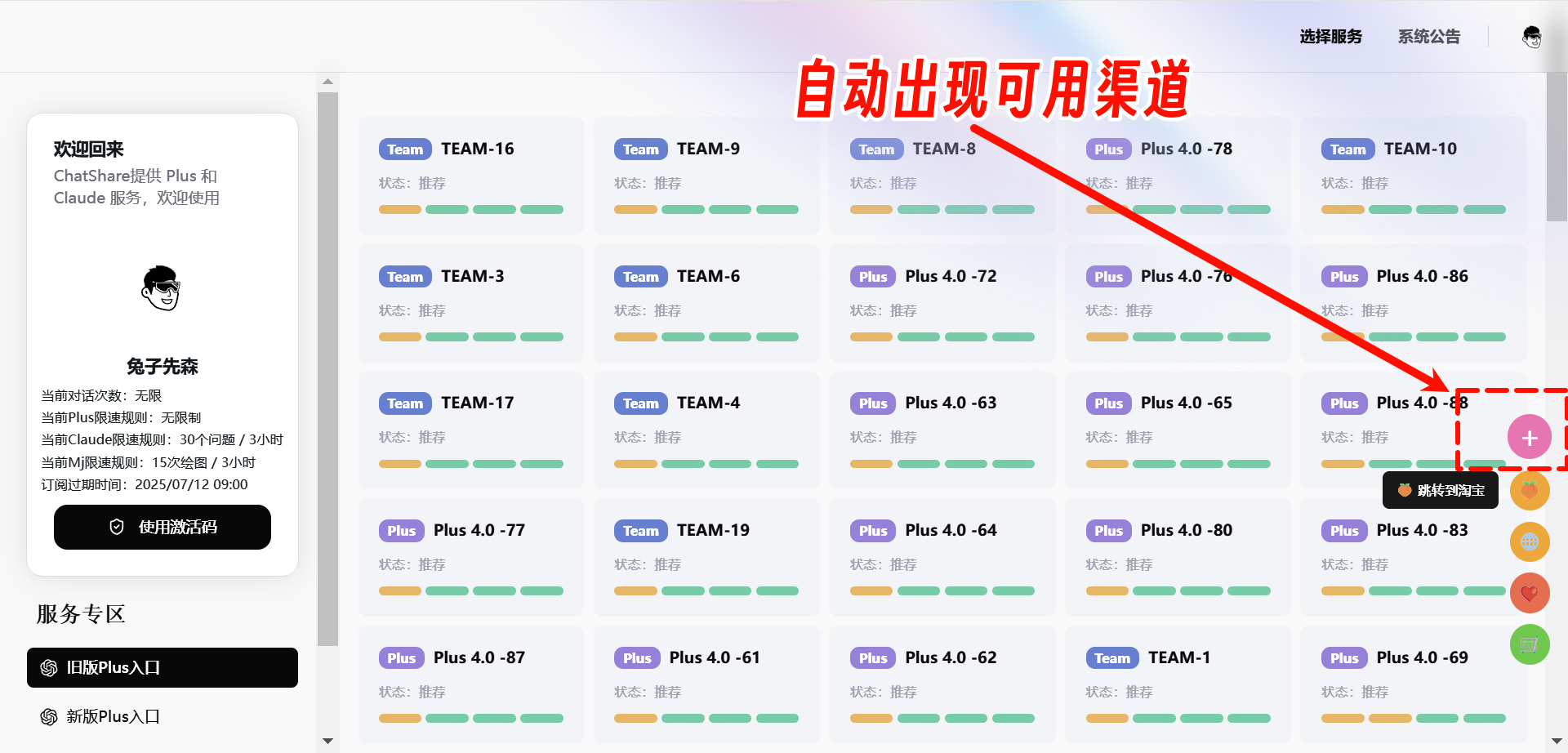Select the 旧版Plus入口 entry

[163, 667]
